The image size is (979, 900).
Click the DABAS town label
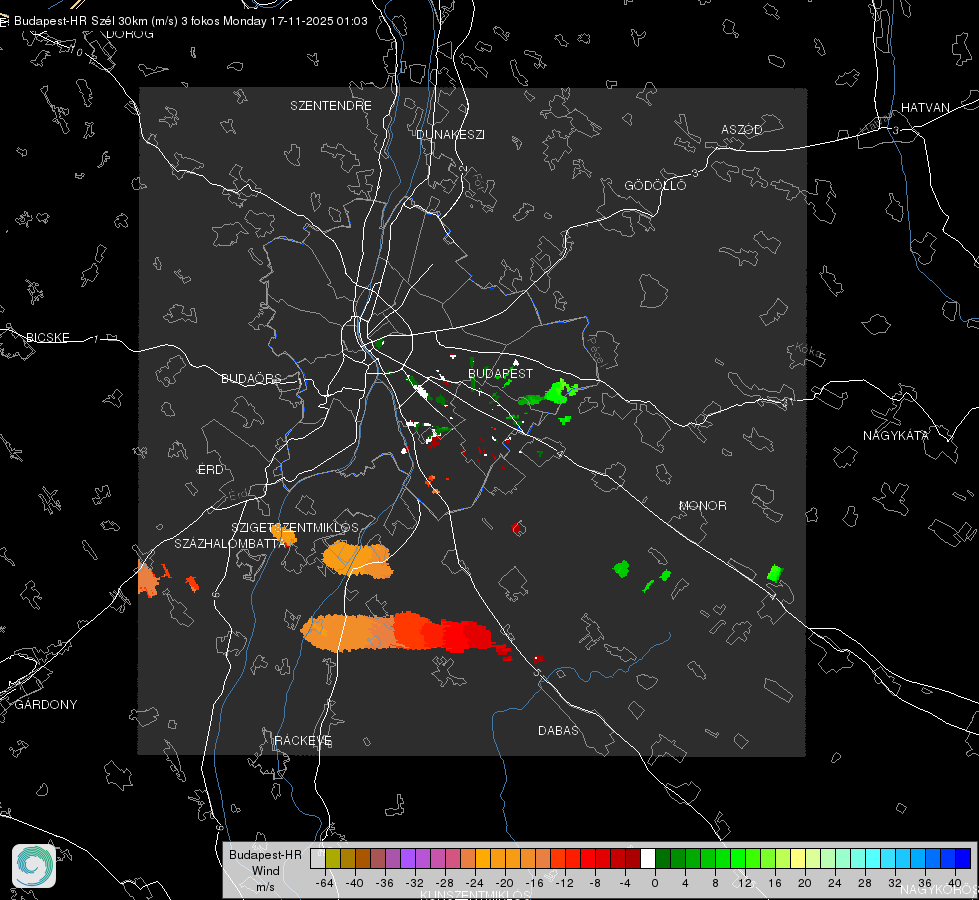[558, 730]
